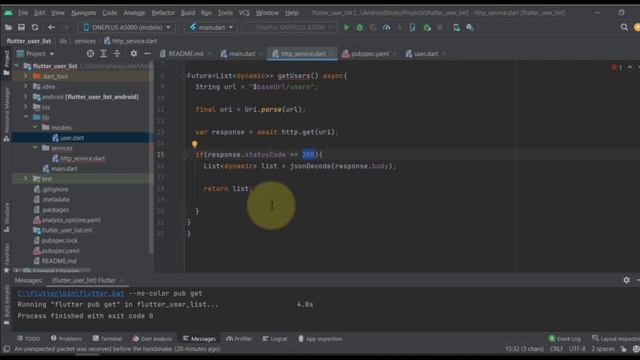Open the Terminal tool window
This screenshot has height=360, width=640.
coord(107,339)
